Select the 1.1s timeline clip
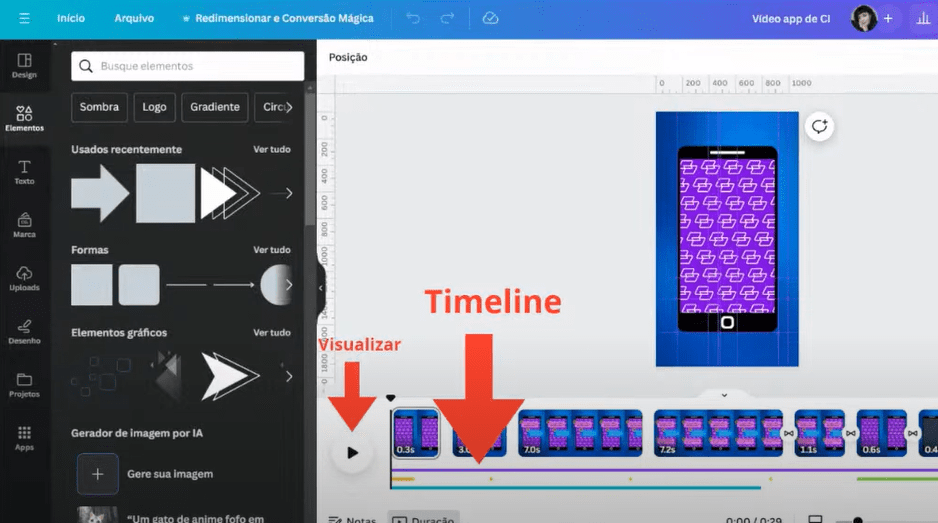 [x=819, y=433]
